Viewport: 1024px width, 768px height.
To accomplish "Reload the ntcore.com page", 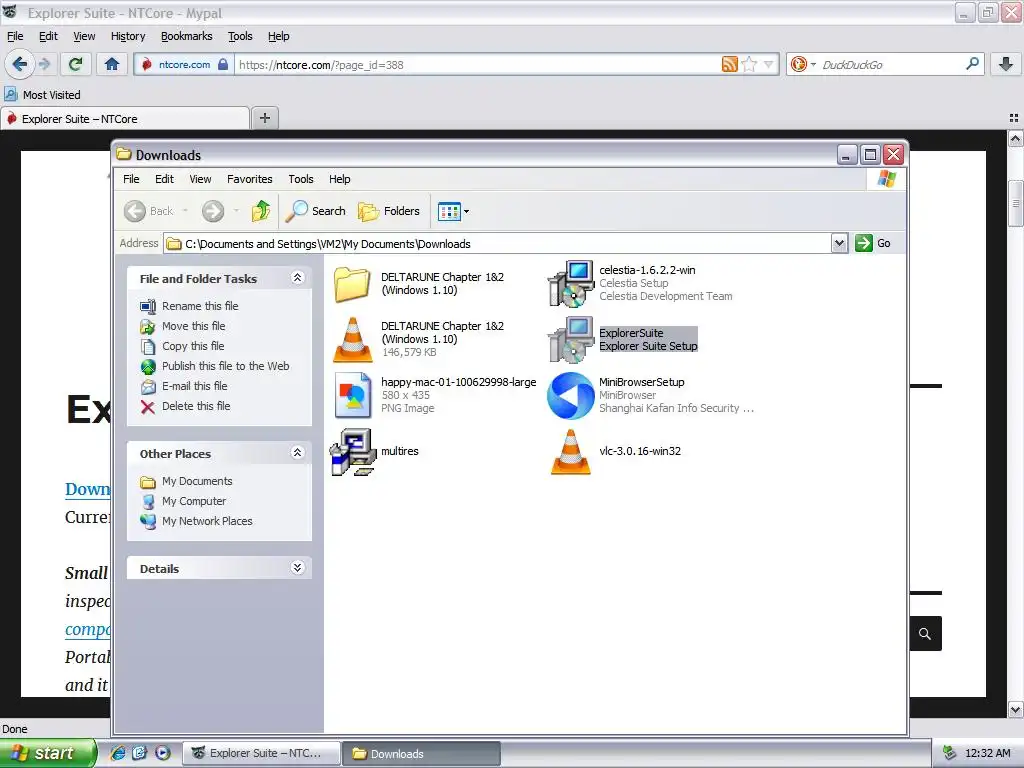I will [76, 64].
